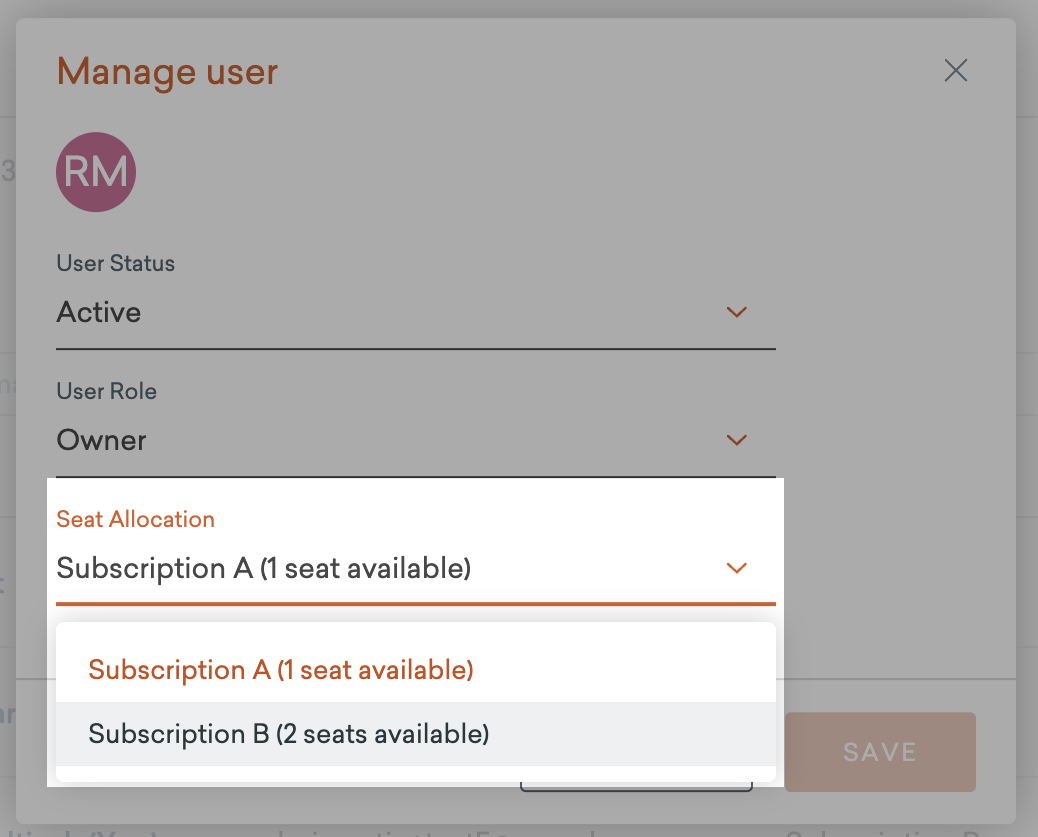Image resolution: width=1038 pixels, height=837 pixels.
Task: Click the Manage user dialog title
Action: tap(167, 71)
